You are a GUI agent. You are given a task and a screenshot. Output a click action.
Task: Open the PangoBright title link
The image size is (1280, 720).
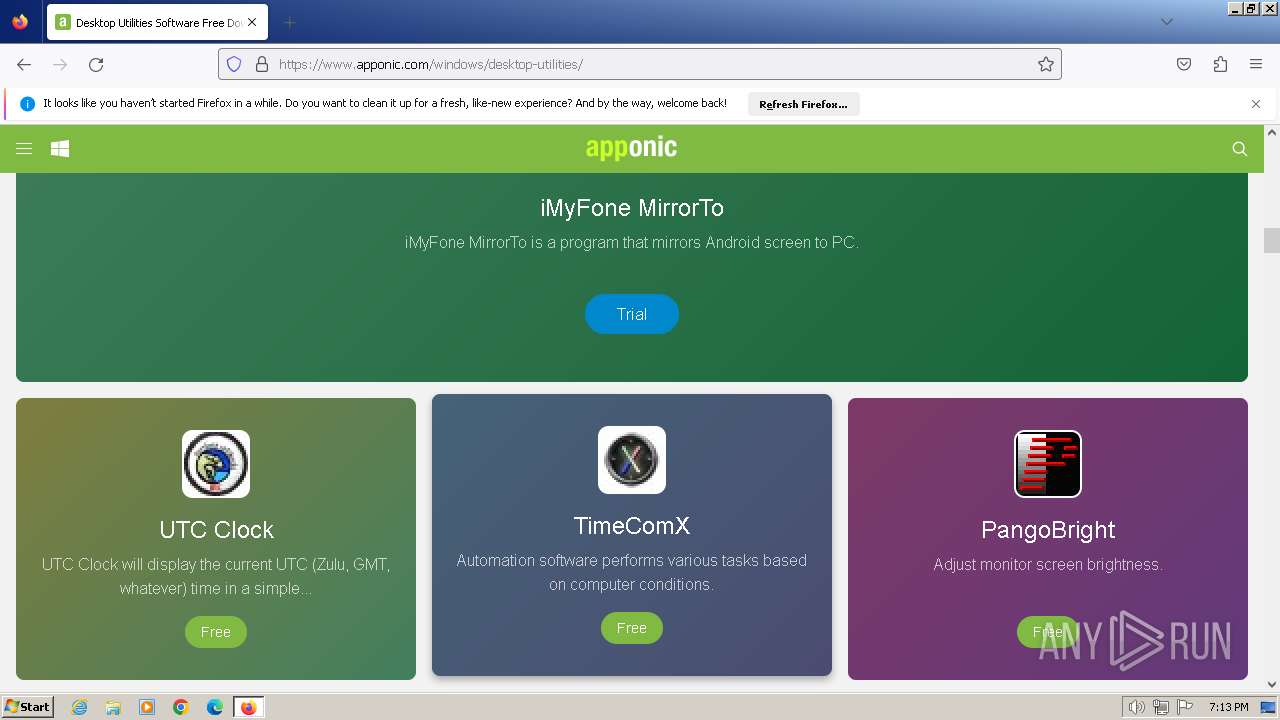[1048, 530]
